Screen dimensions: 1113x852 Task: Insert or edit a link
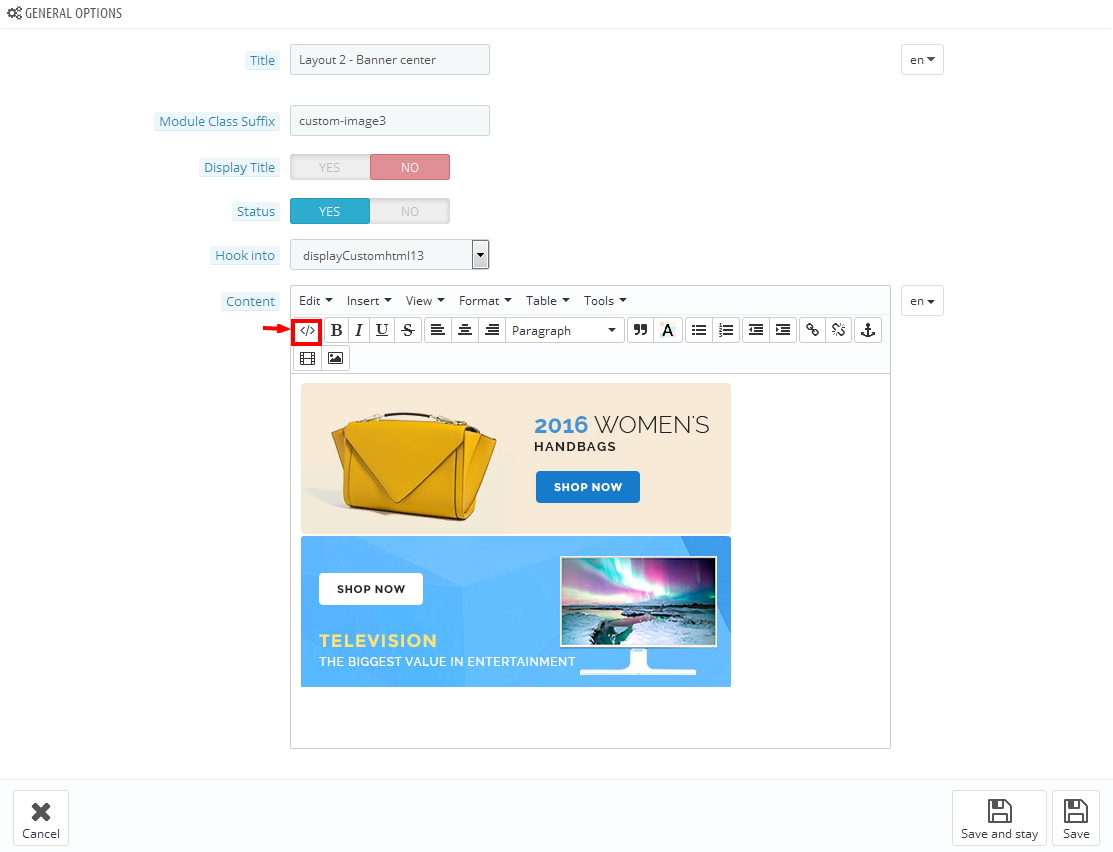813,330
